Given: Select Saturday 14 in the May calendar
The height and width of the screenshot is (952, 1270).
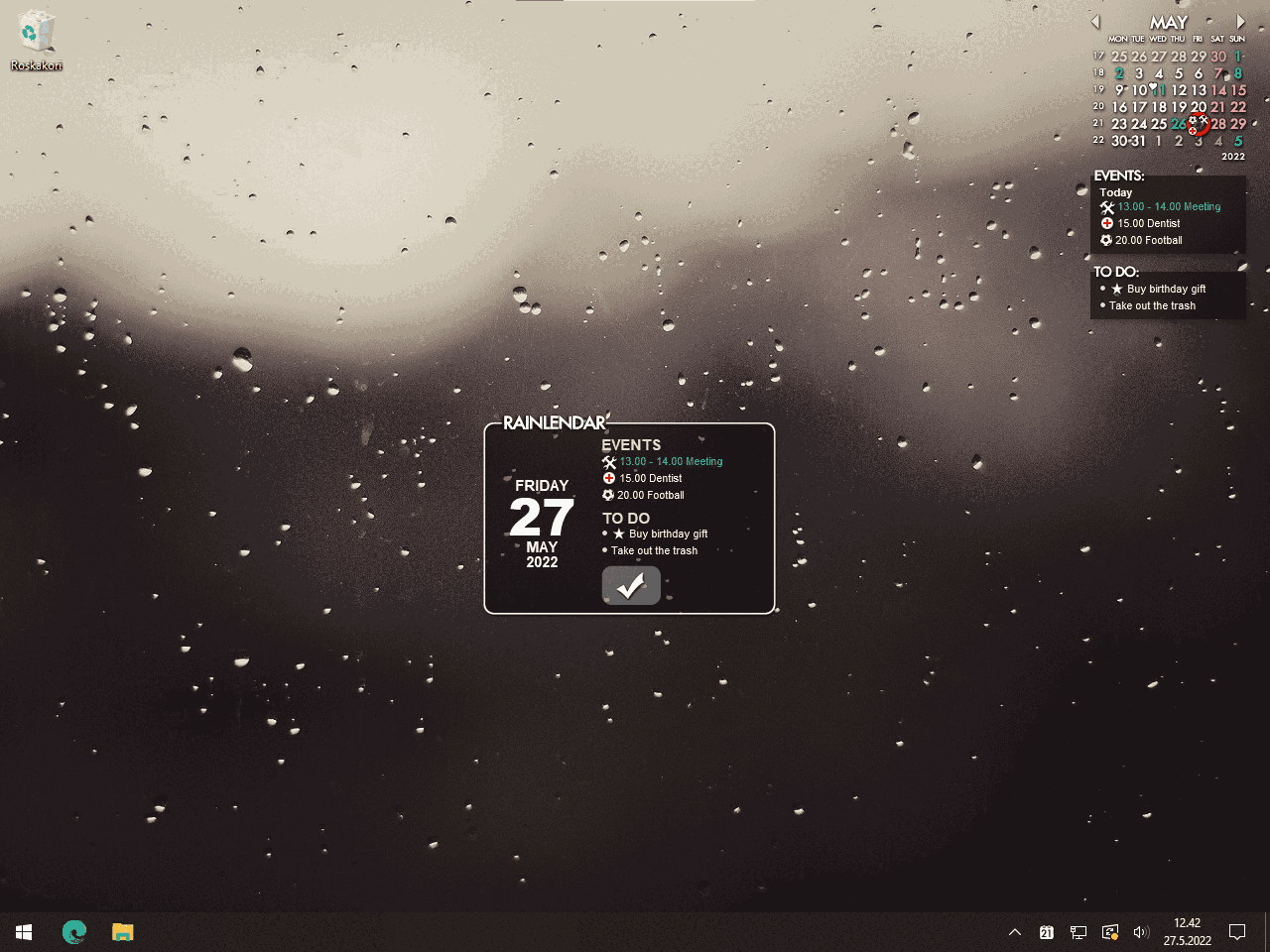Looking at the screenshot, I should click(1218, 90).
